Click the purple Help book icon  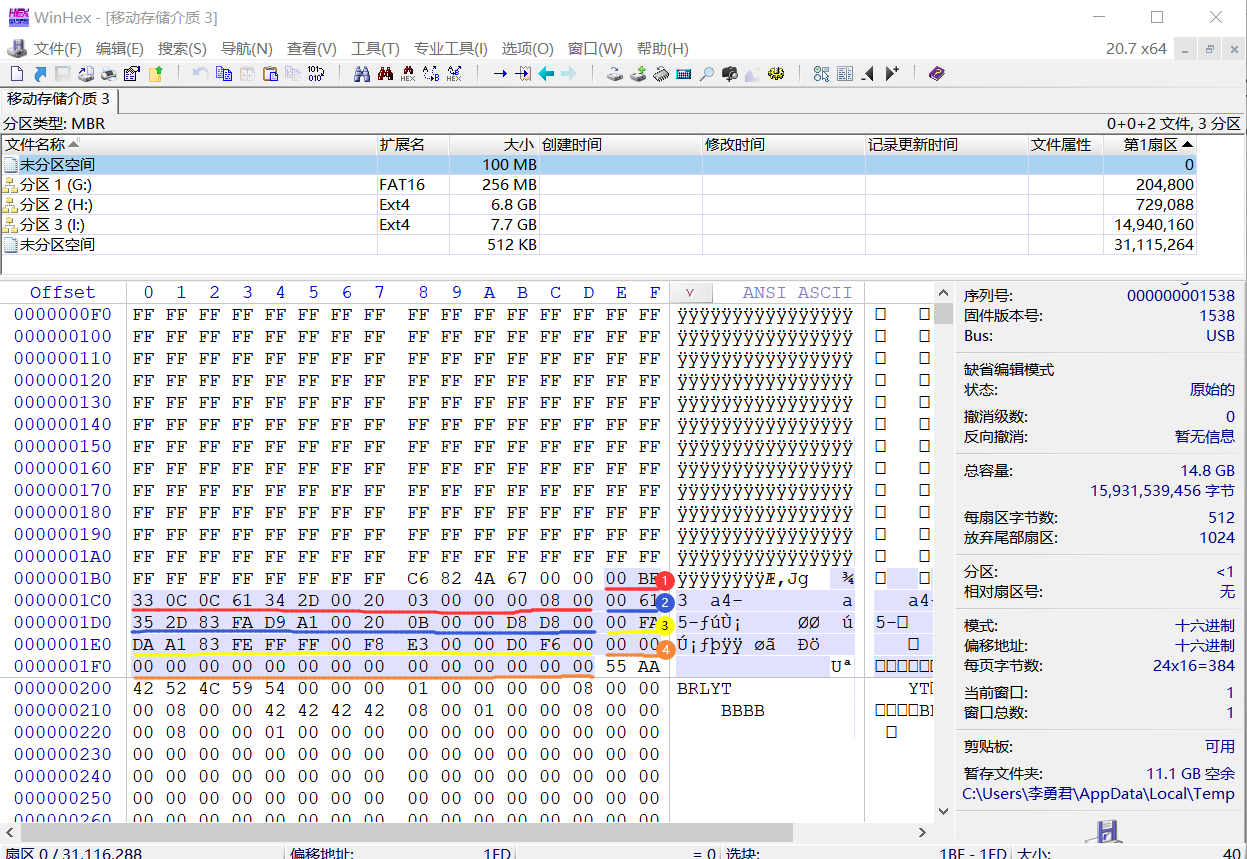coord(936,74)
